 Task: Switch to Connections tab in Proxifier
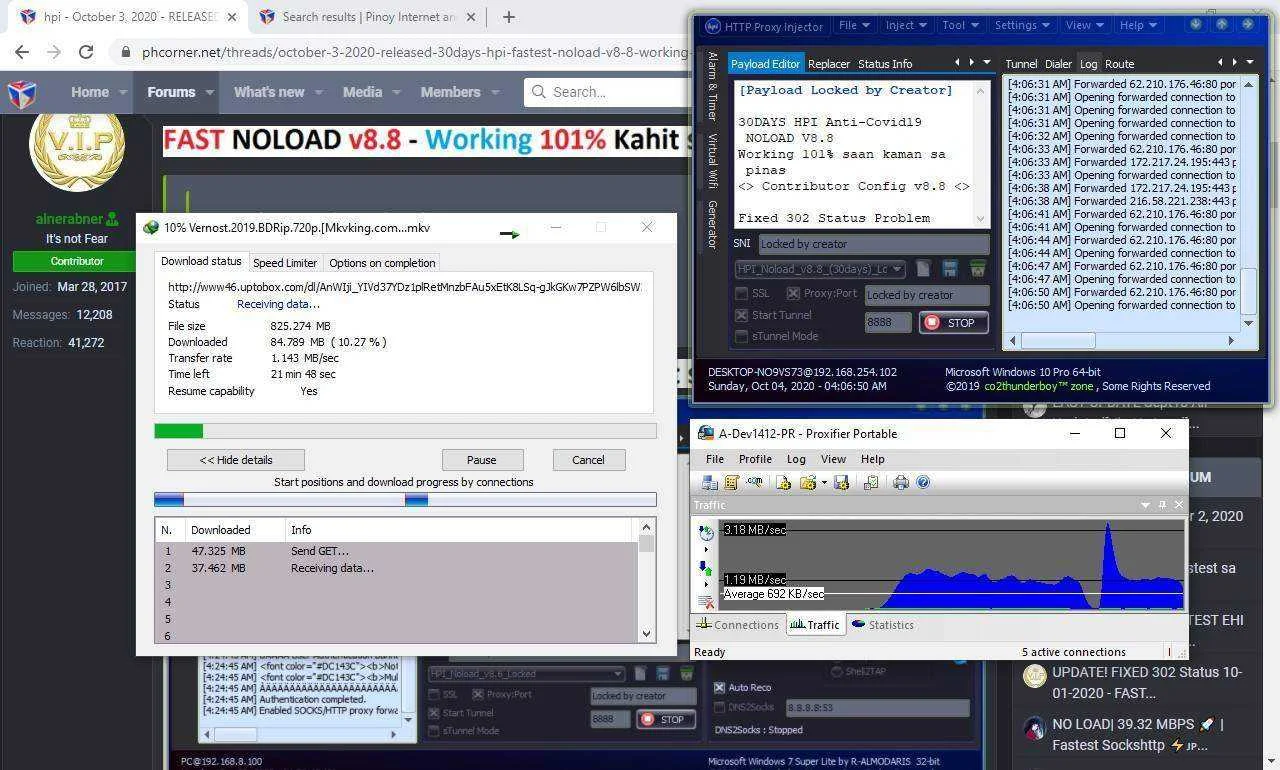[x=738, y=625]
